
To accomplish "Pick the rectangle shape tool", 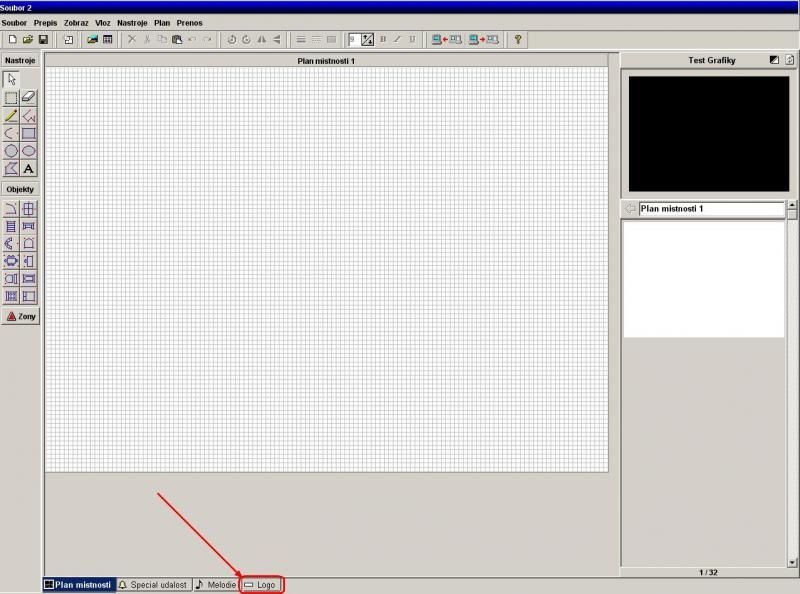I will [x=28, y=133].
